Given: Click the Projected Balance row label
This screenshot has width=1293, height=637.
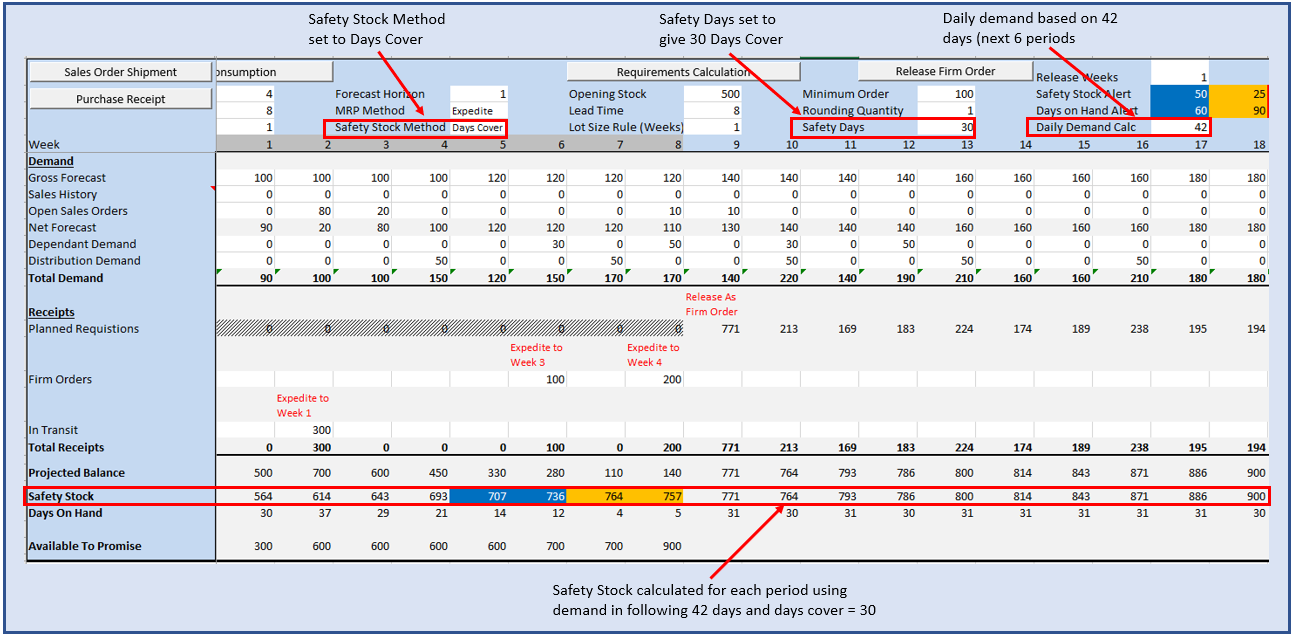Looking at the screenshot, I should click(77, 473).
